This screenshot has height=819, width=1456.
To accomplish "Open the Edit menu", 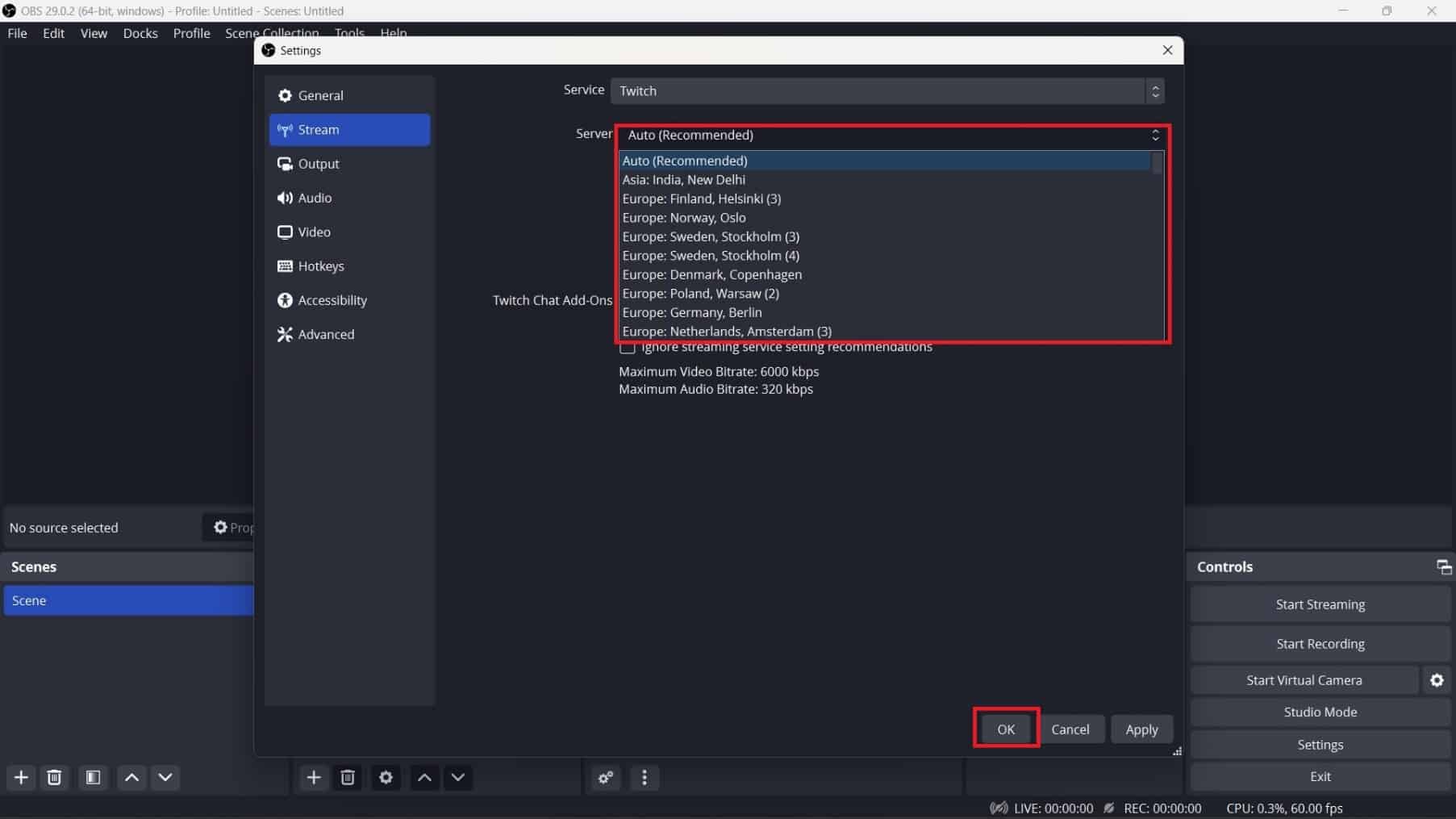I will (53, 33).
